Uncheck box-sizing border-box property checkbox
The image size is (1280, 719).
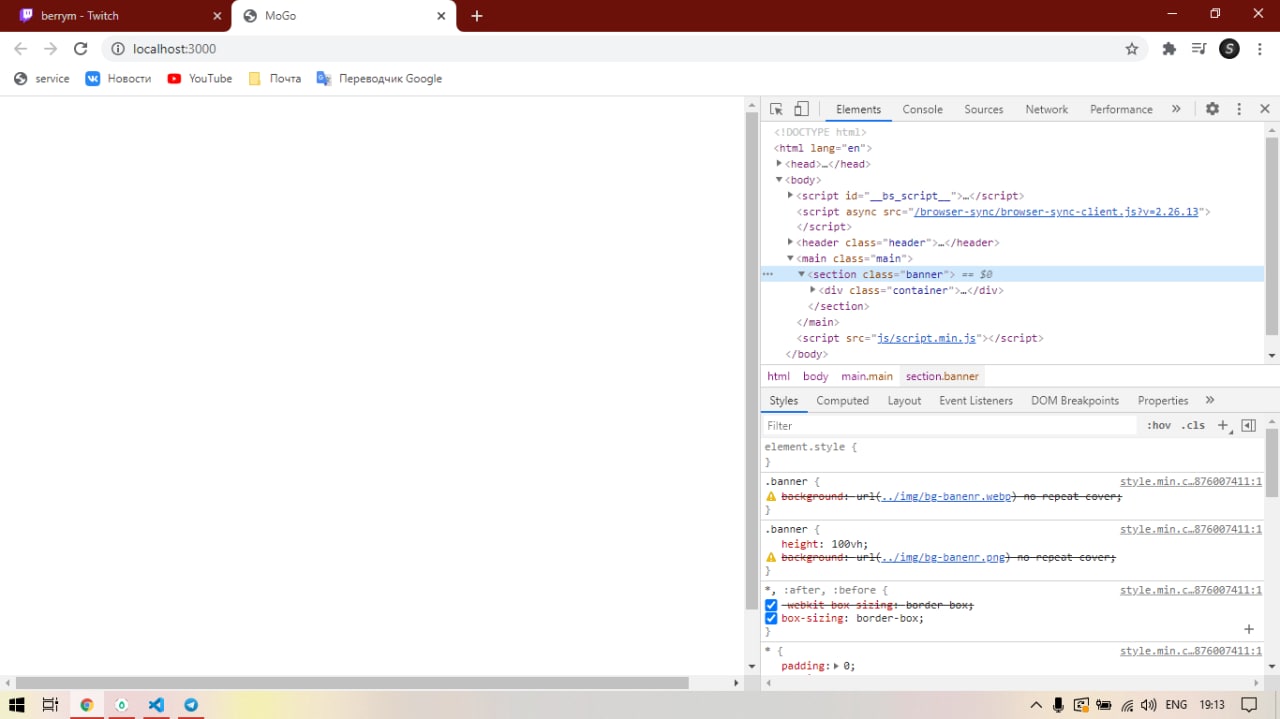(x=771, y=619)
